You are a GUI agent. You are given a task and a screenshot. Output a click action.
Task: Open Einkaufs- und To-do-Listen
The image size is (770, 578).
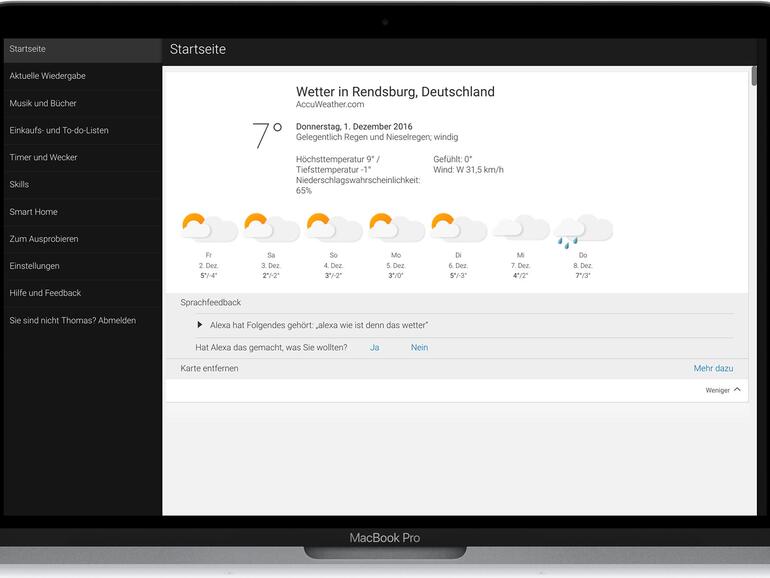pos(82,130)
